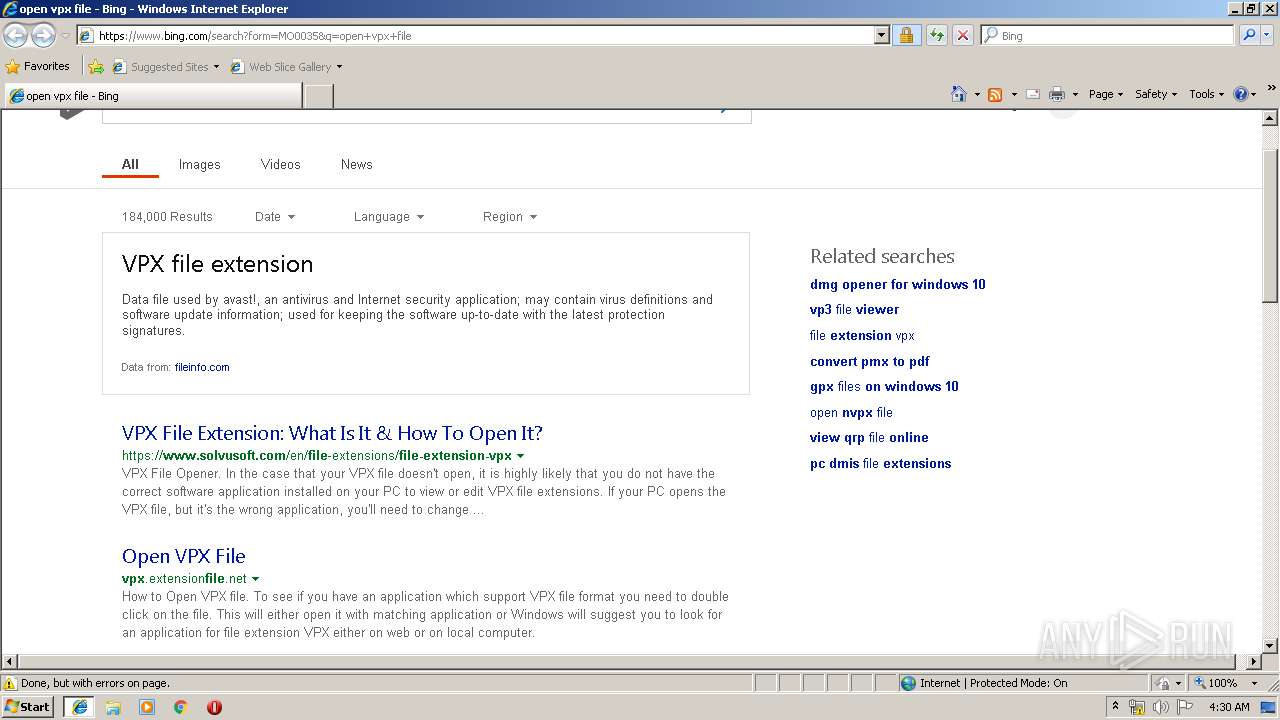The image size is (1280, 720).
Task: View the security report padlock icon
Action: pyautogui.click(x=906, y=36)
